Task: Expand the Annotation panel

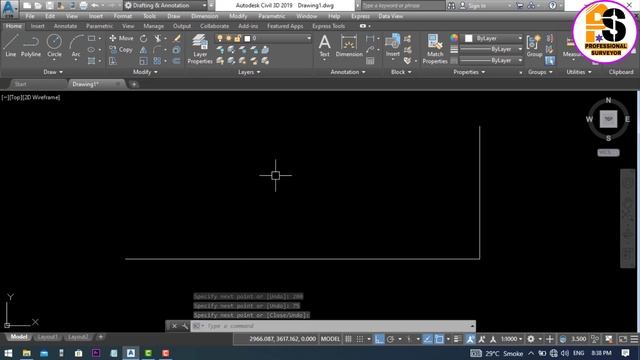Action: (x=348, y=72)
